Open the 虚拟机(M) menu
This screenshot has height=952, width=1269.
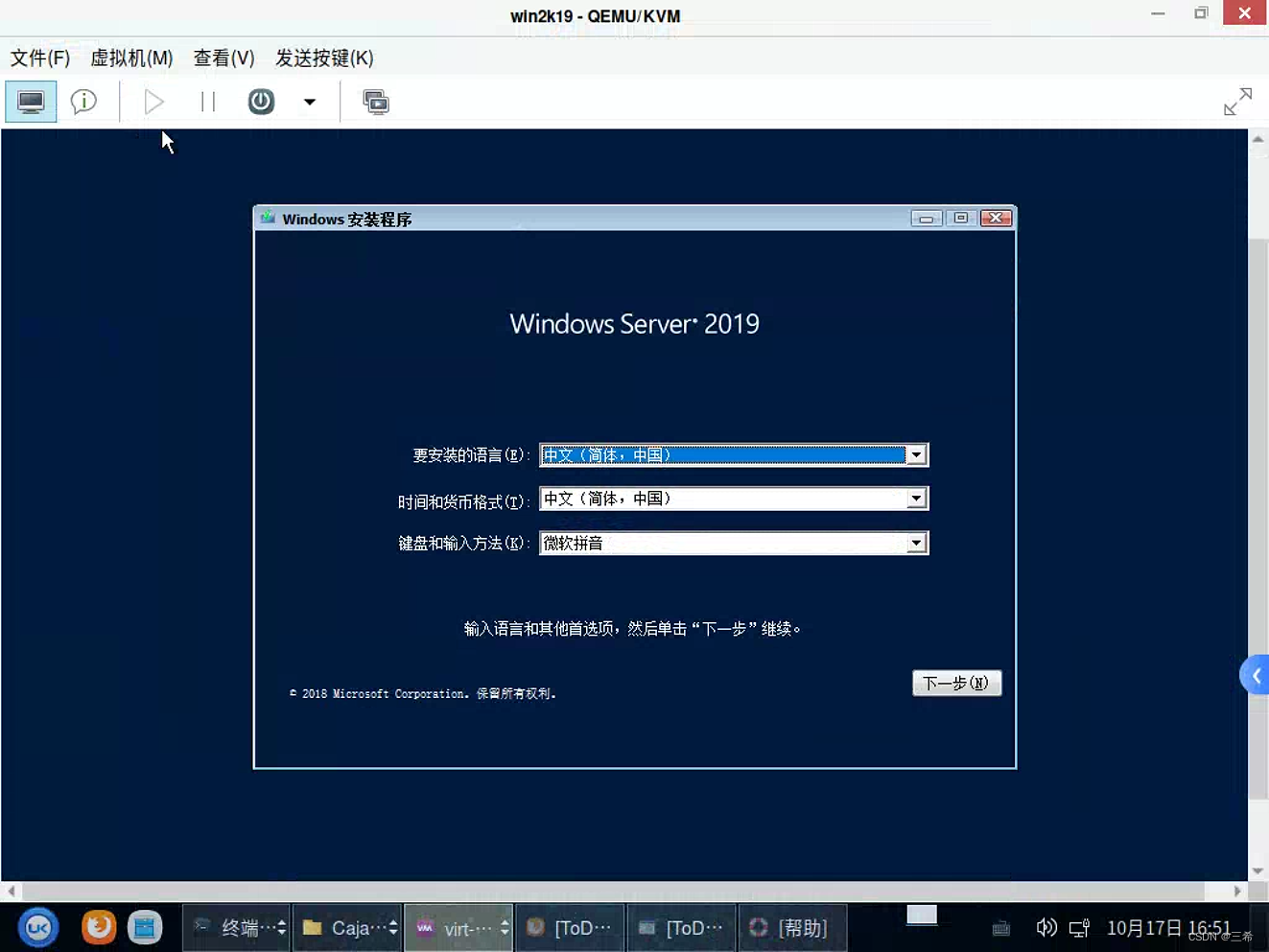tap(131, 58)
